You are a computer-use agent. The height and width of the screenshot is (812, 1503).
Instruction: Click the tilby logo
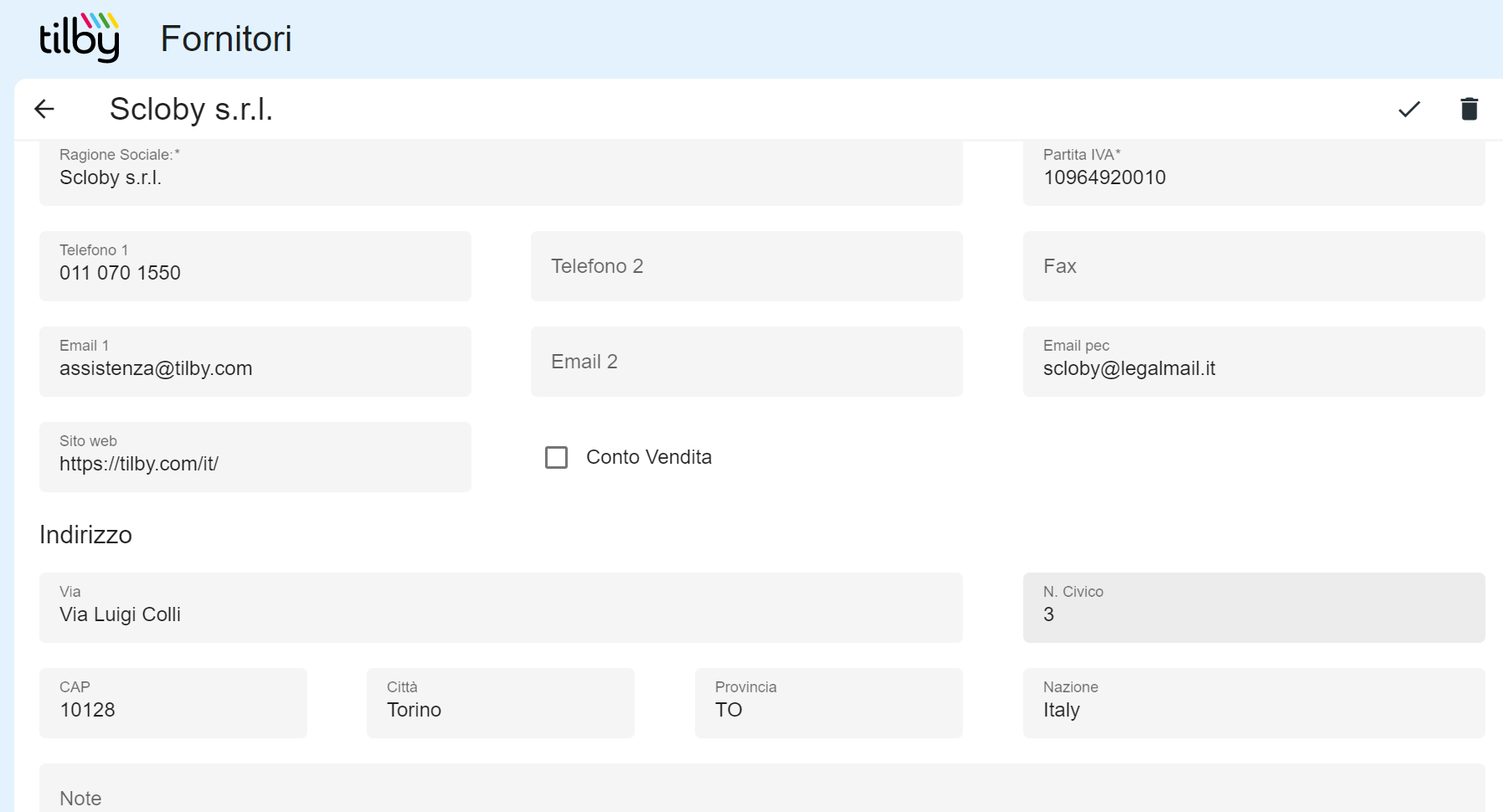coord(80,38)
